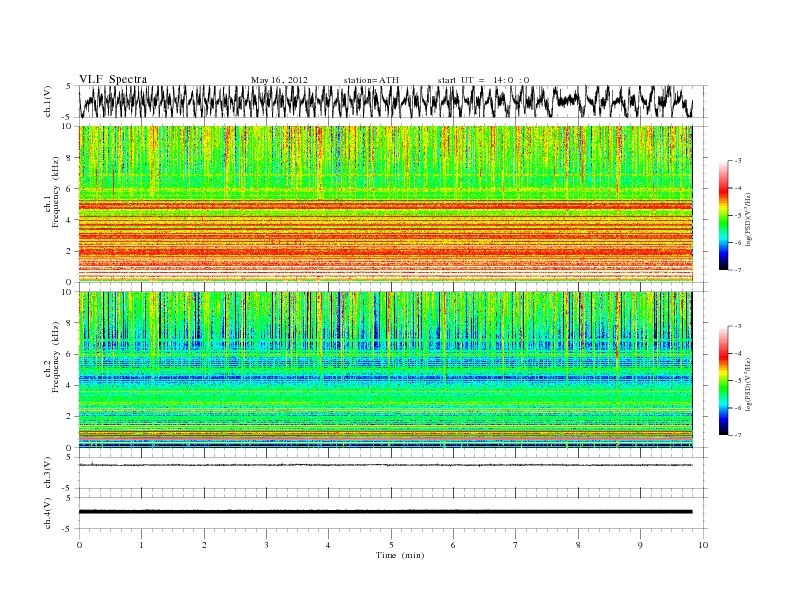The image size is (792, 612).
Task: Click the "station=ATH" header label
Action: click(371, 80)
